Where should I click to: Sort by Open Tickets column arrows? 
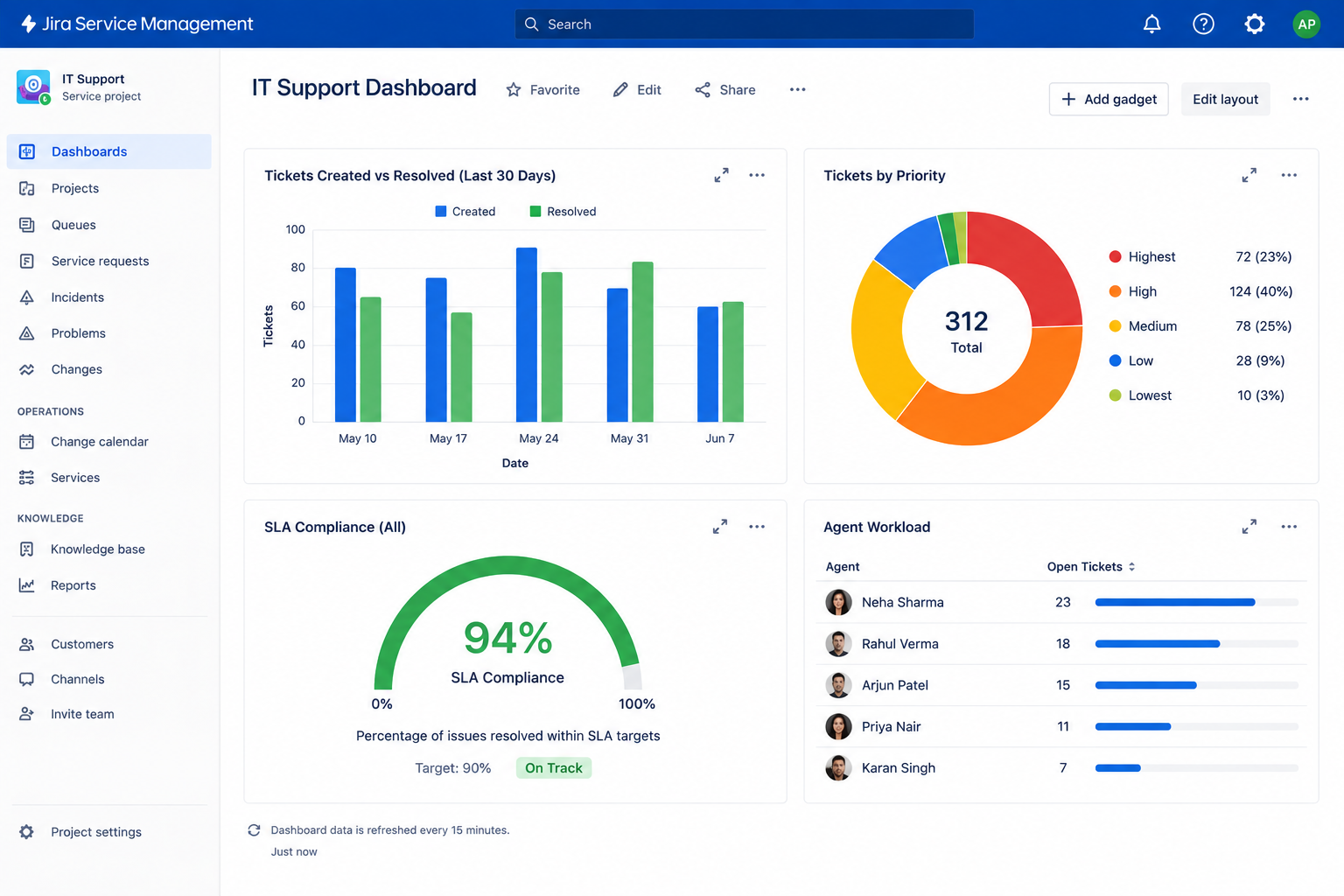[1131, 567]
